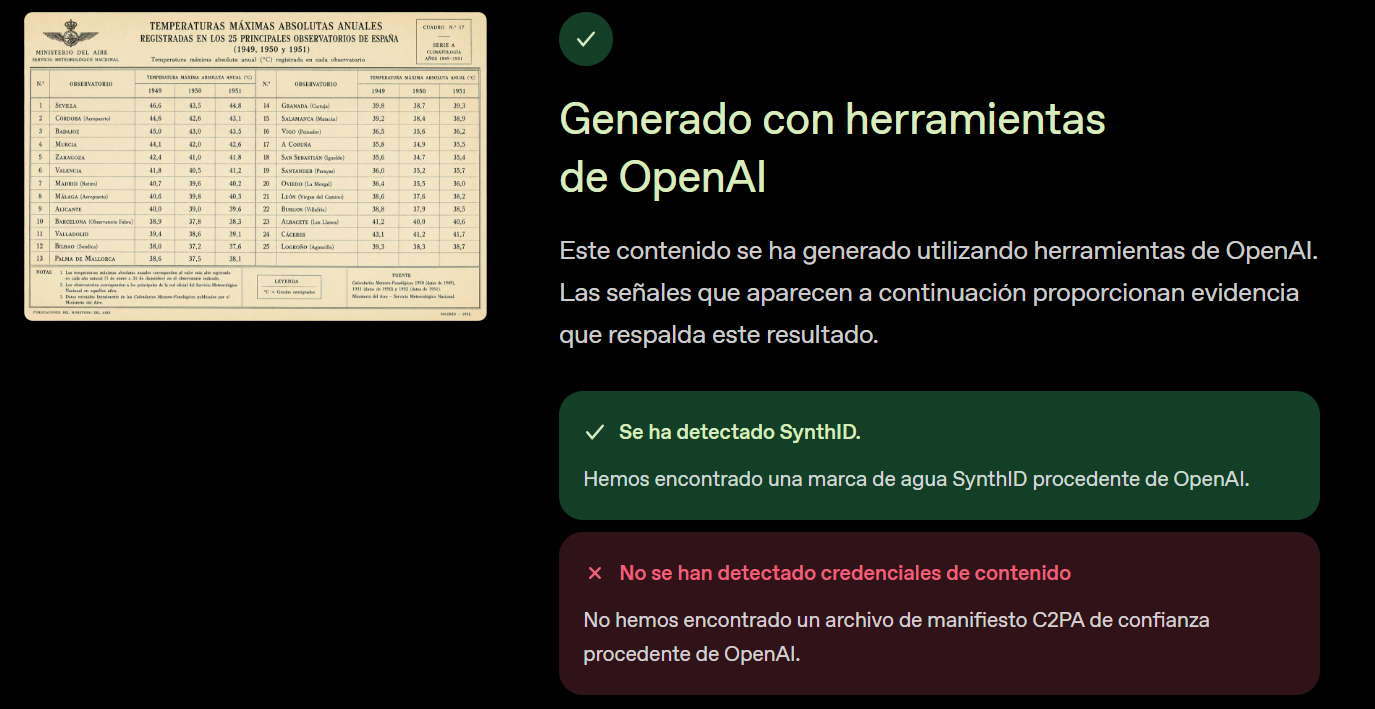This screenshot has width=1375, height=709.
Task: Click the 'Fuente' section in the image
Action: 413,286
